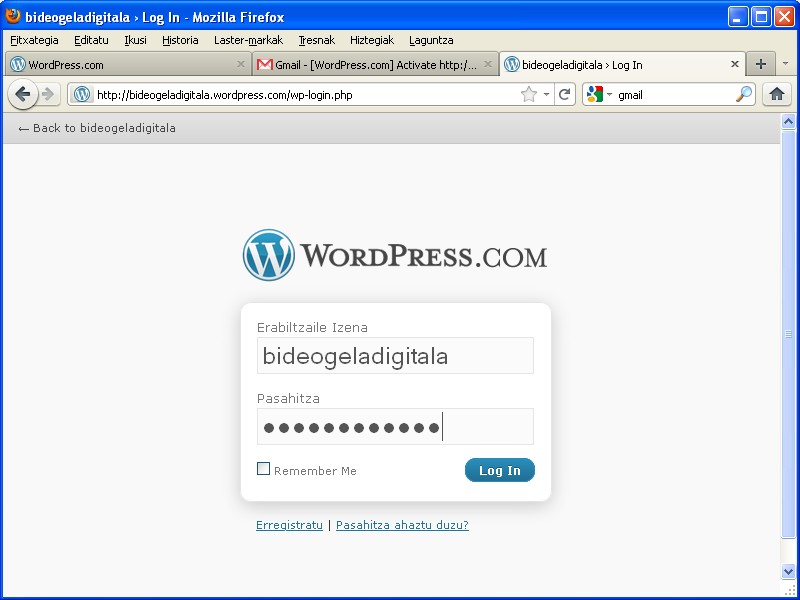Close the Gmail tab

[488, 64]
